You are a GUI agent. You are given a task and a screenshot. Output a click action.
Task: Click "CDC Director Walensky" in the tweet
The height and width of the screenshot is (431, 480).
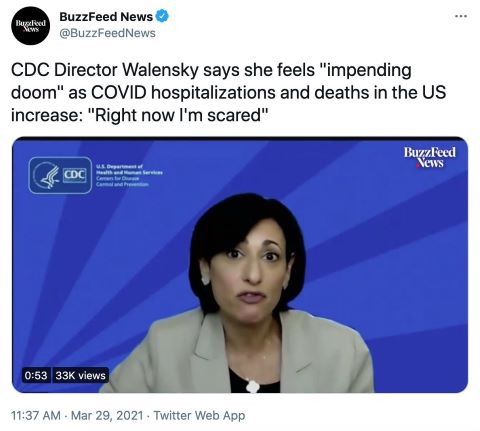pos(104,70)
